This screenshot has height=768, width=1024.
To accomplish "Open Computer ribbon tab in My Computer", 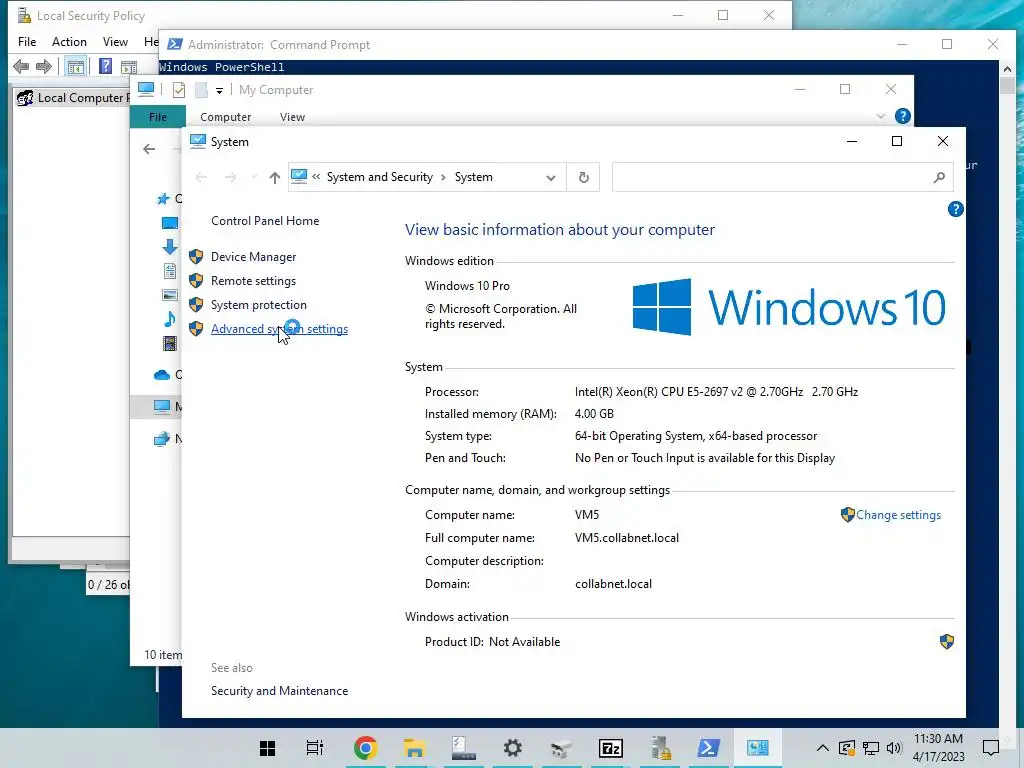I will [x=225, y=117].
